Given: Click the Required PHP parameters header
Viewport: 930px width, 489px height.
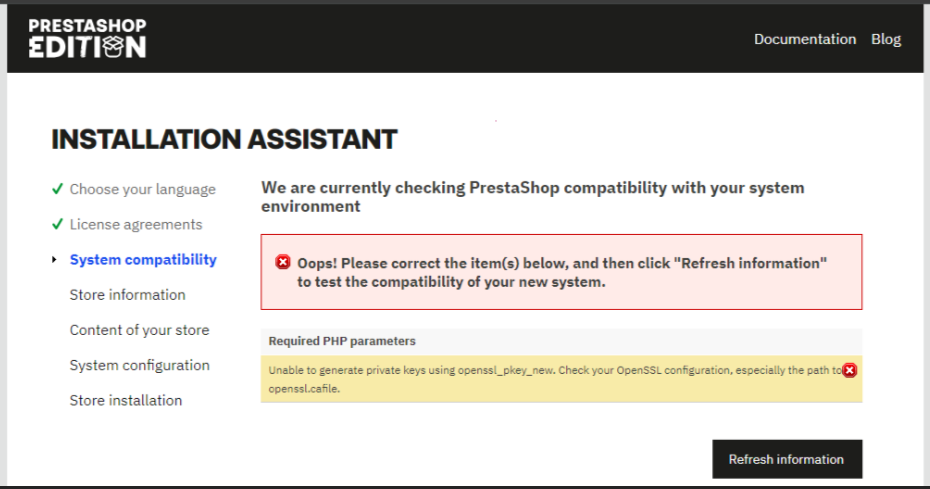Looking at the screenshot, I should tap(342, 341).
